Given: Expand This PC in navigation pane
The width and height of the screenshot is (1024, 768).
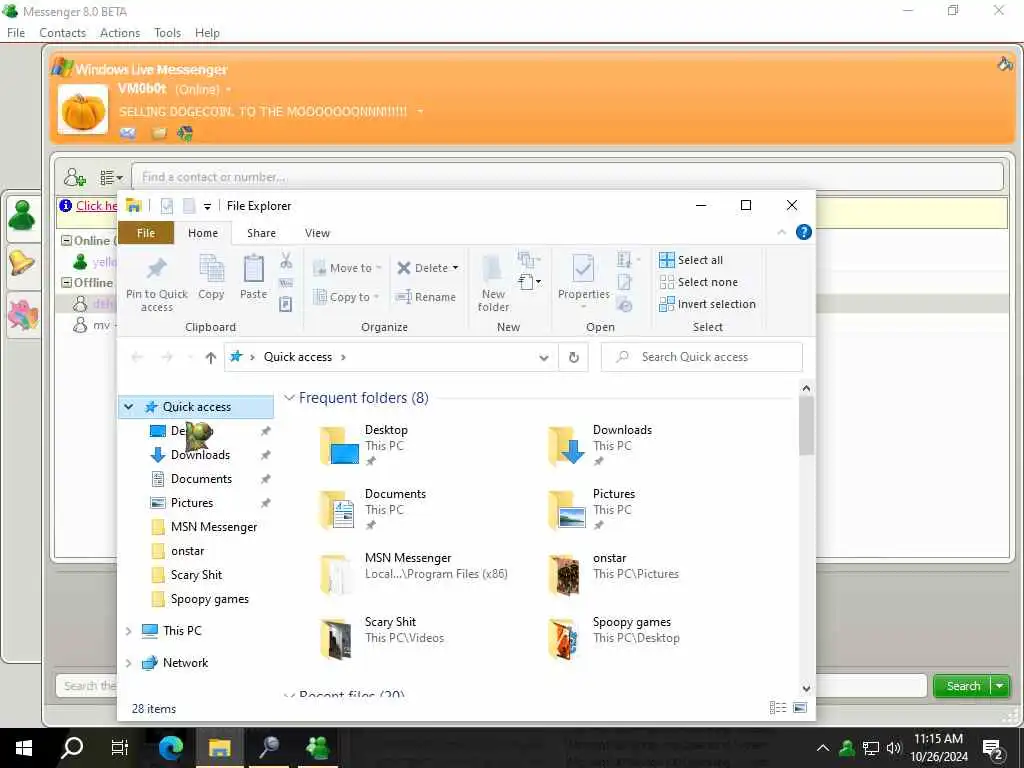Looking at the screenshot, I should 129,631.
